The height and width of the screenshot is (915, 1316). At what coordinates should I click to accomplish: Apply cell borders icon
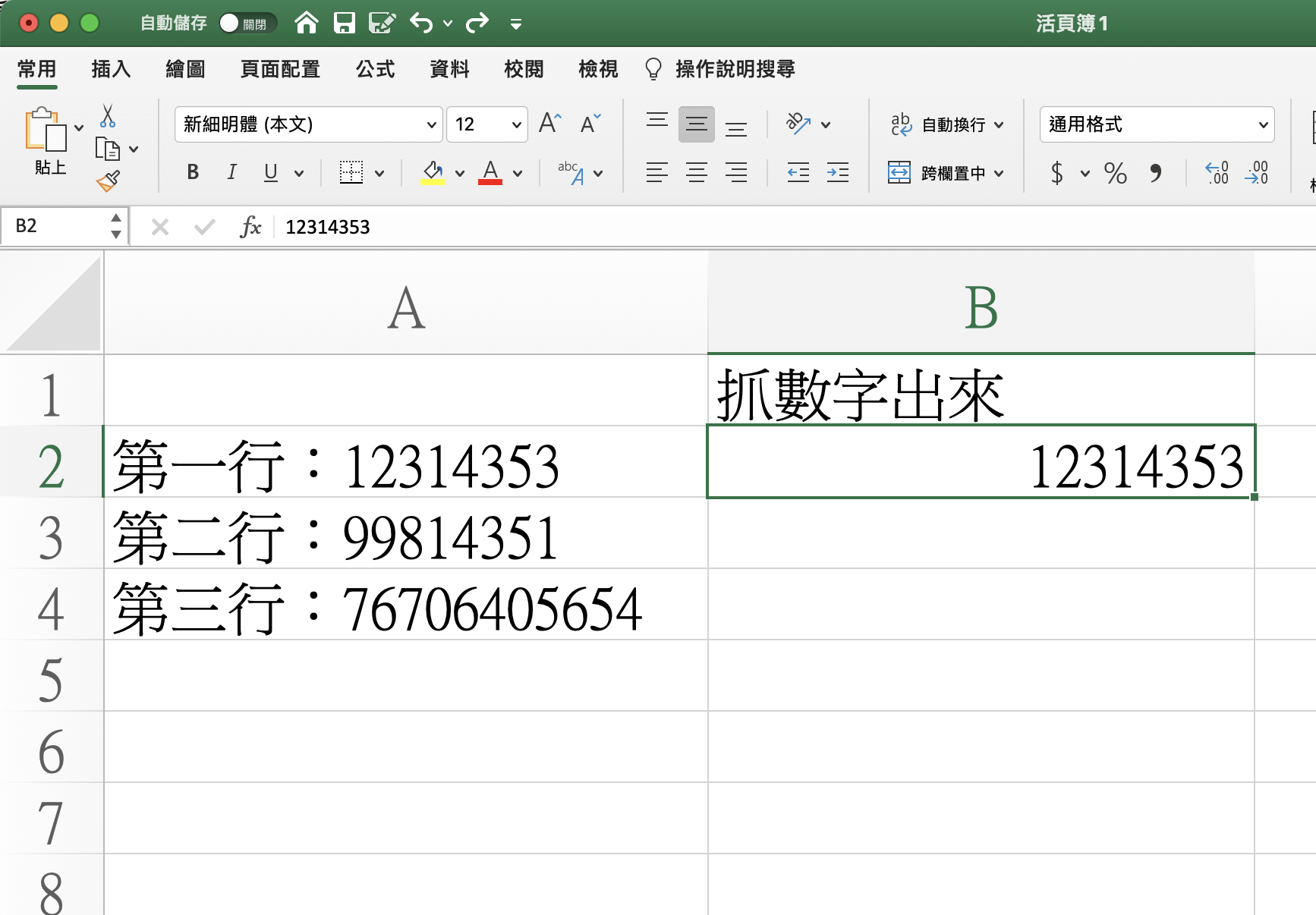click(x=351, y=173)
